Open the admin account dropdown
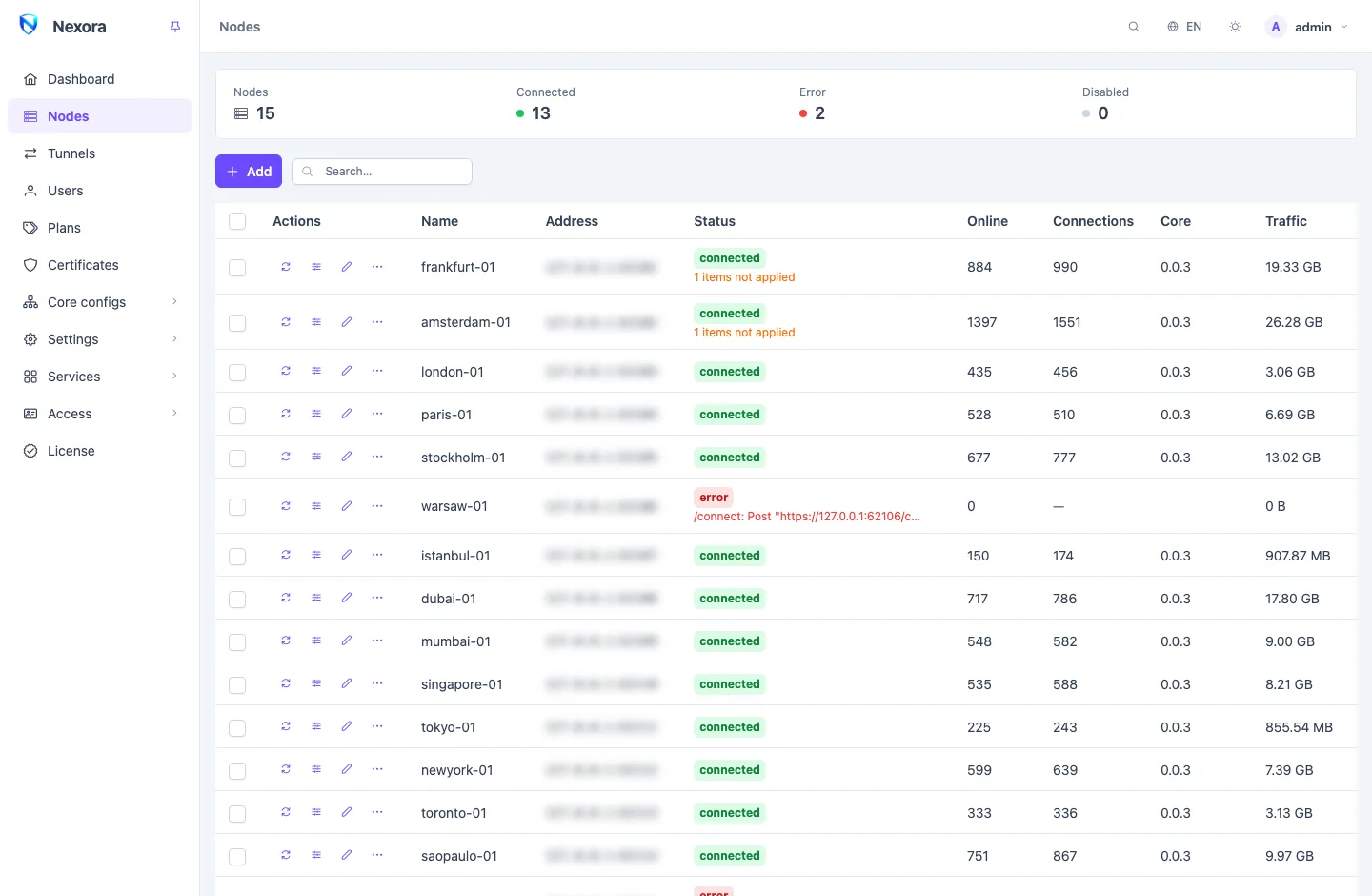The height and width of the screenshot is (896, 1372). click(x=1306, y=27)
